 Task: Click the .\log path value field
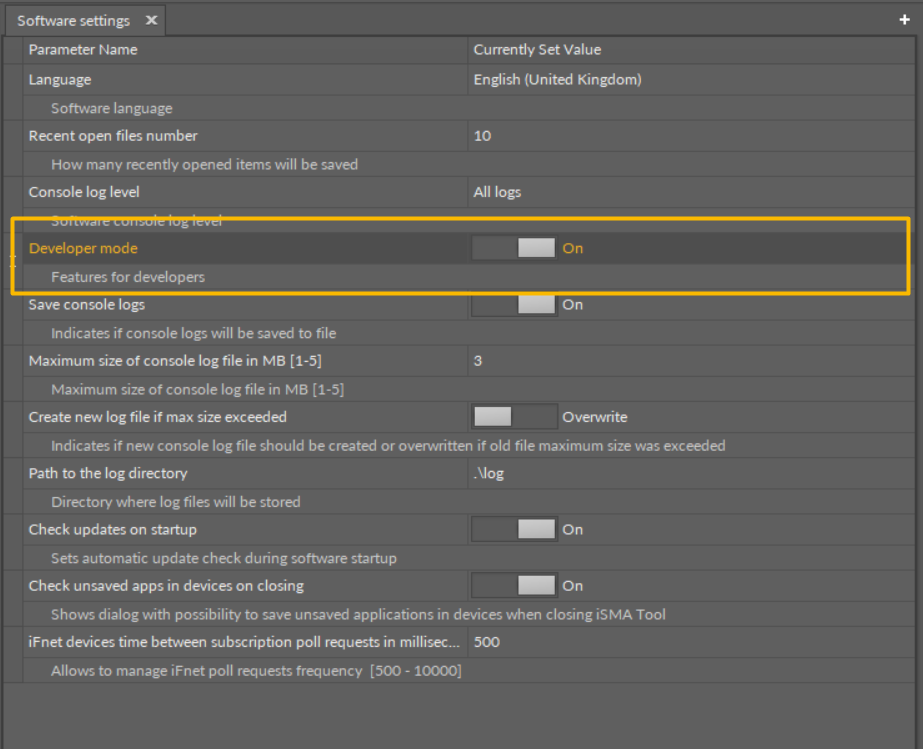[x=489, y=473]
